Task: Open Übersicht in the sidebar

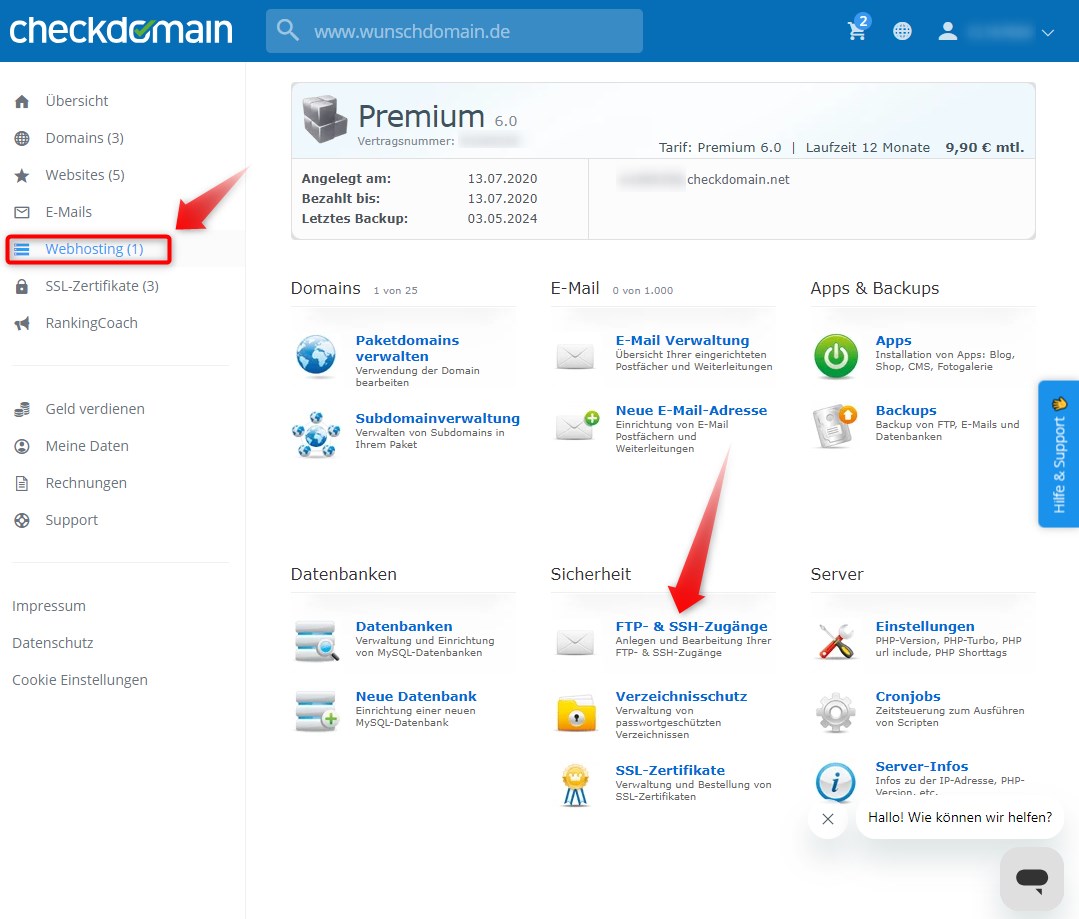Action: [76, 101]
